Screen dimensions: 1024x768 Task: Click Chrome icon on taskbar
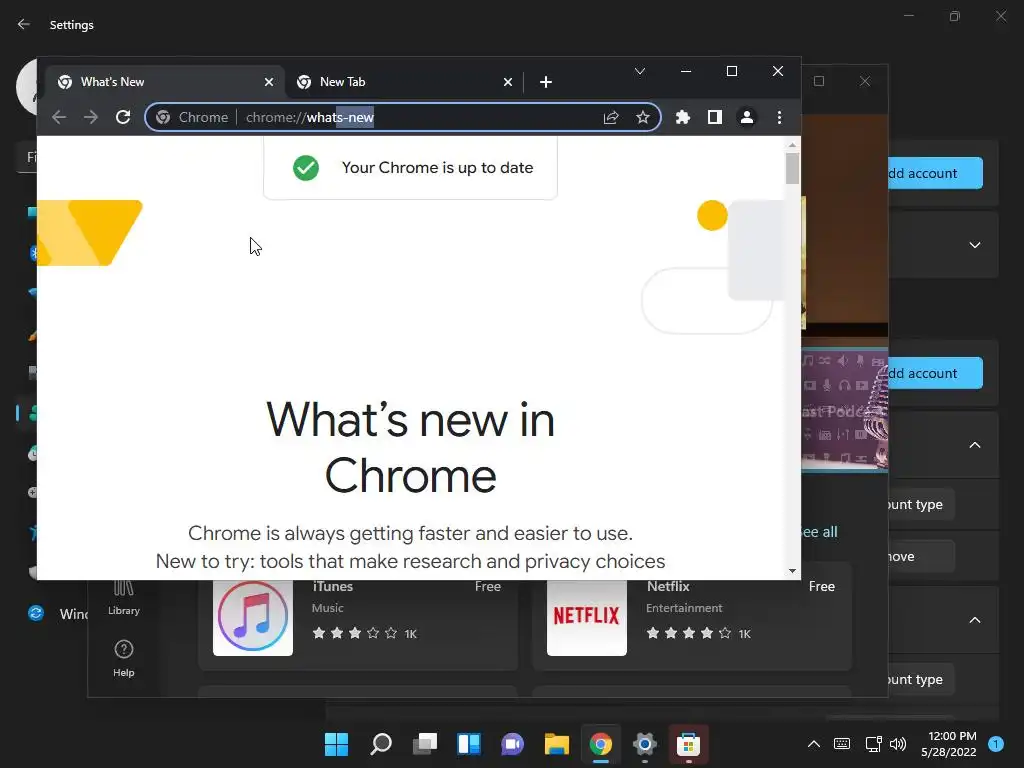(x=601, y=744)
